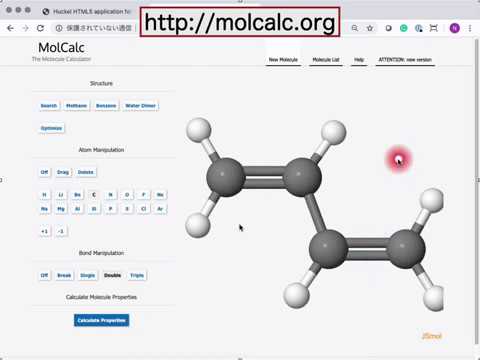Select the Be element button
Screen dimensions: 480x360
click(x=77, y=195)
